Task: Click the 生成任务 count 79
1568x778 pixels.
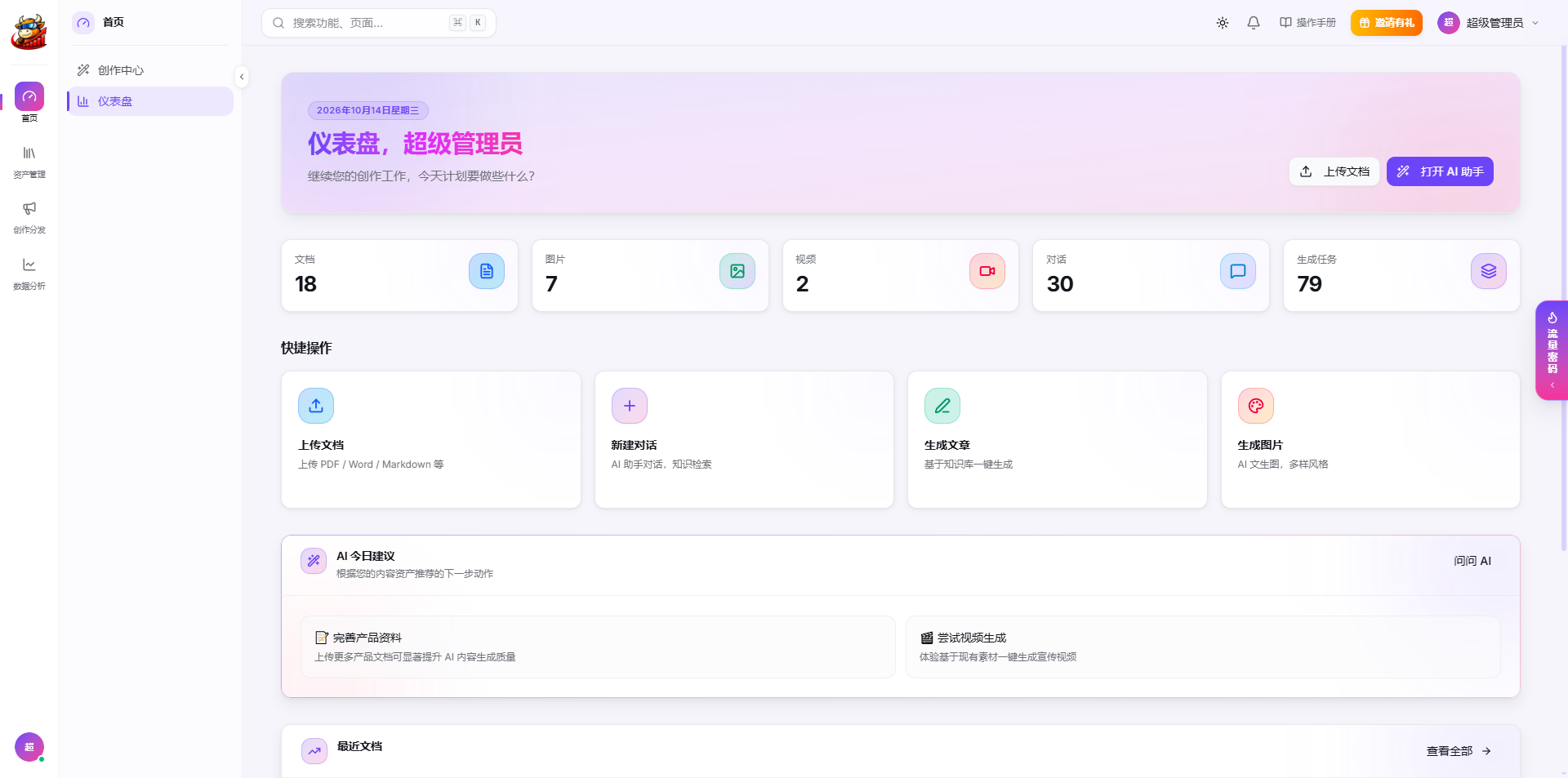Action: pos(1309,284)
